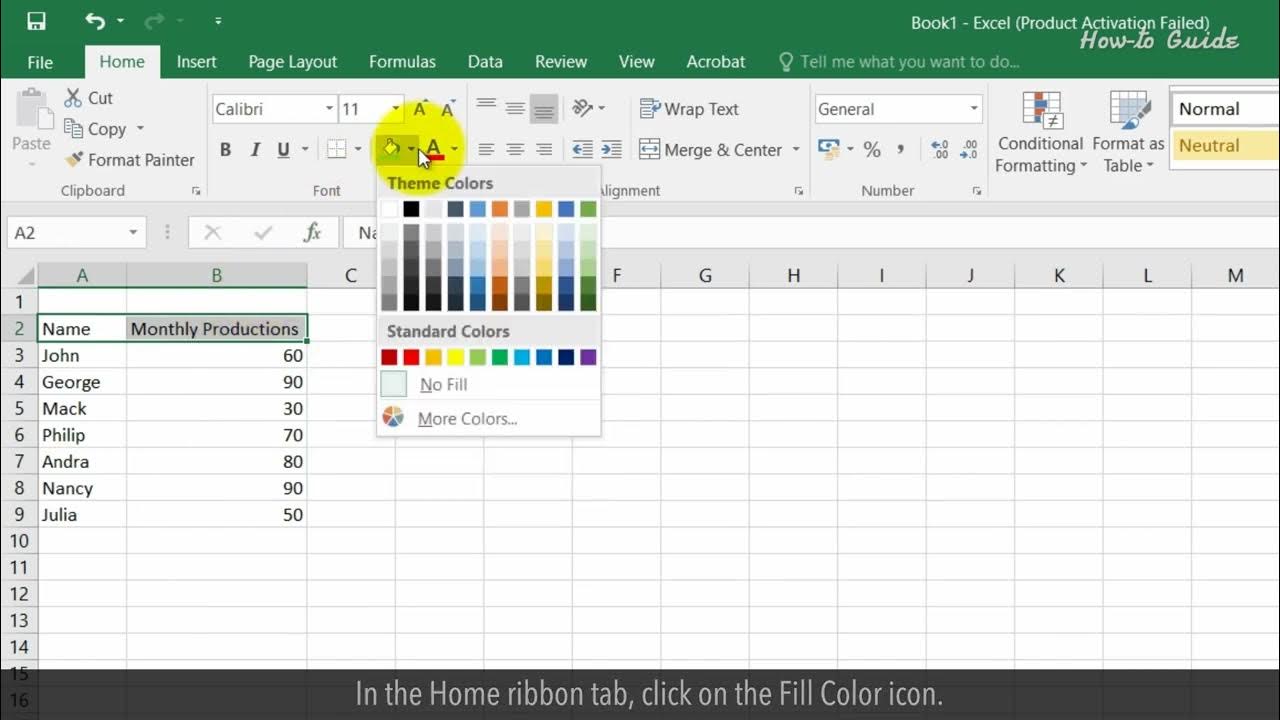Click the Fill Color paint bucket icon
The height and width of the screenshot is (720, 1280).
click(x=391, y=150)
